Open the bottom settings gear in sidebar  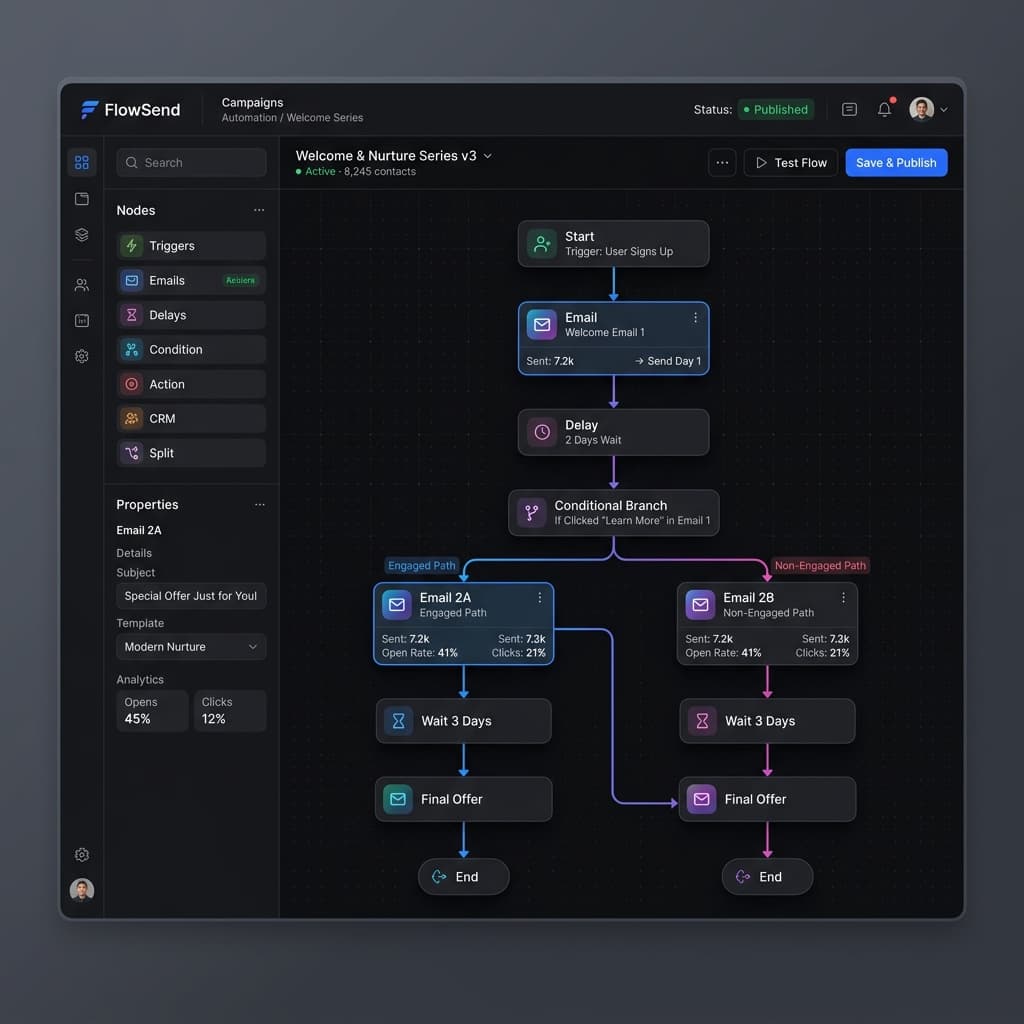(x=82, y=854)
